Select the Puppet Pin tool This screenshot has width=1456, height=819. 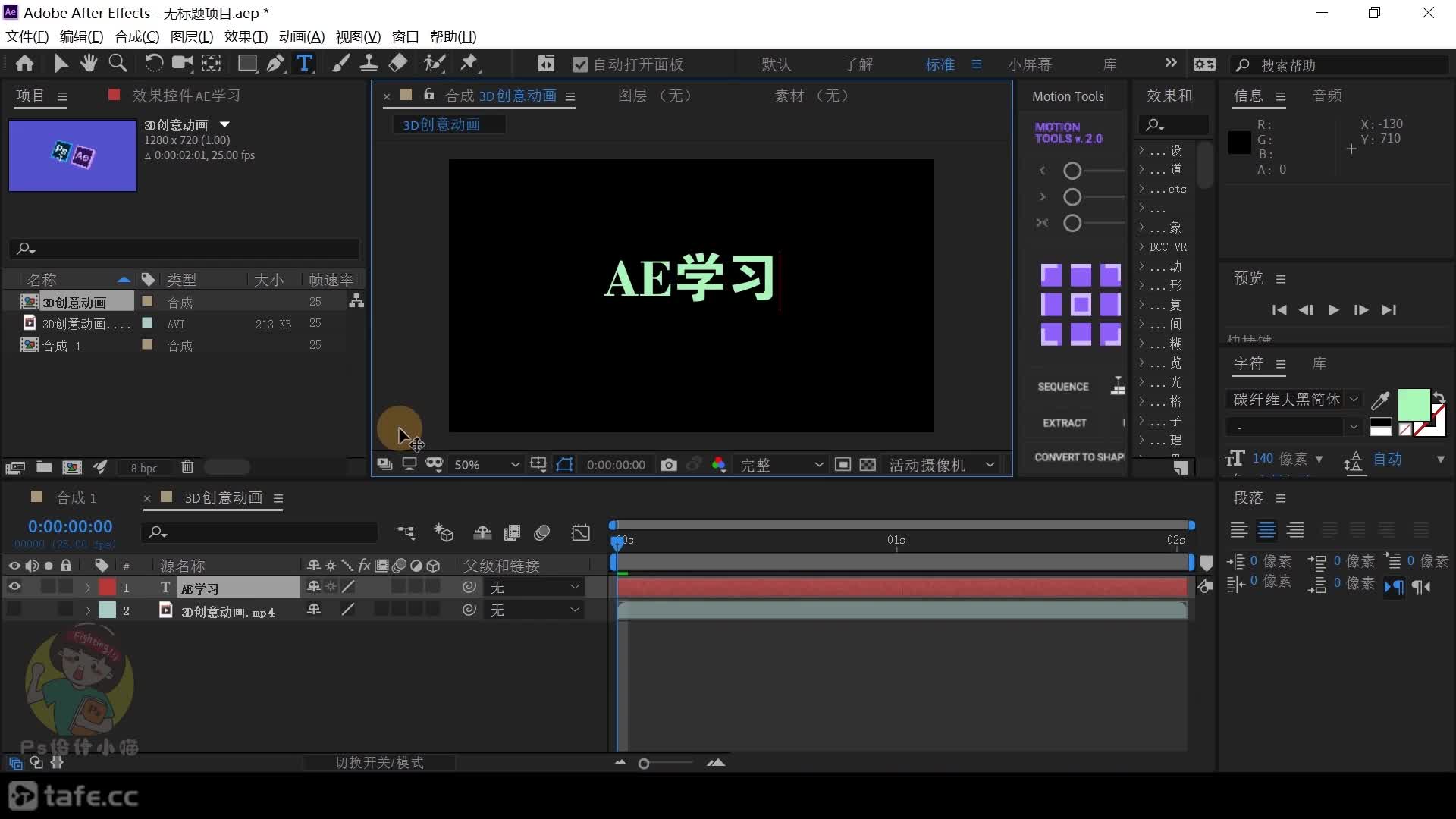pyautogui.click(x=470, y=64)
